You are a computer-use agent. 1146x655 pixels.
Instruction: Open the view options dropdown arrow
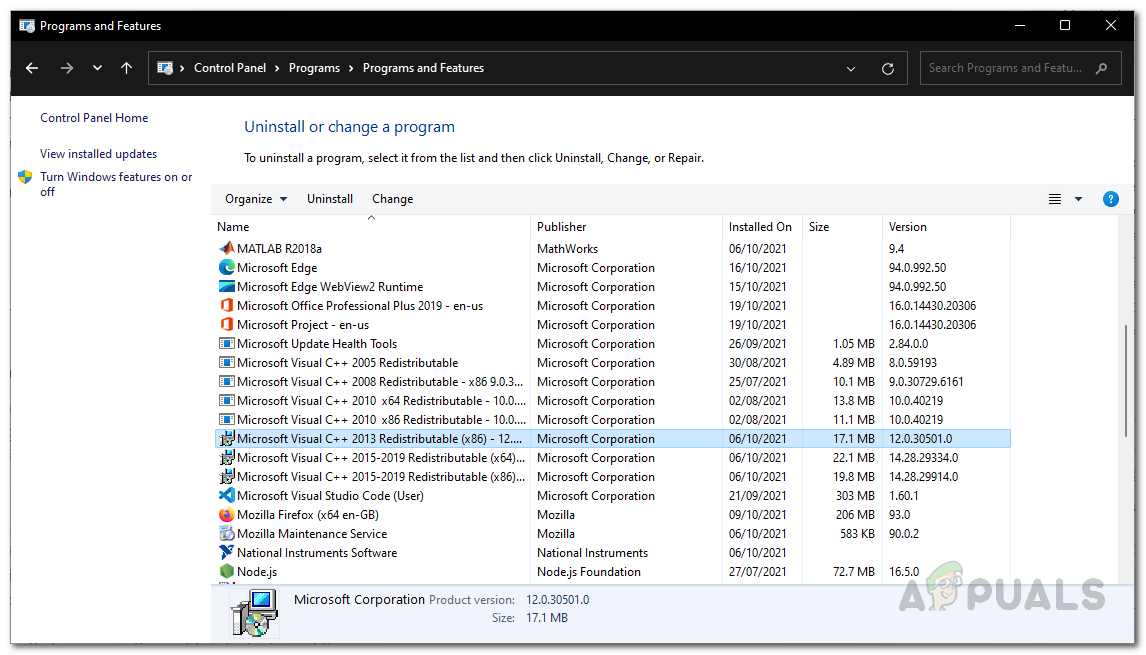[x=1078, y=199]
